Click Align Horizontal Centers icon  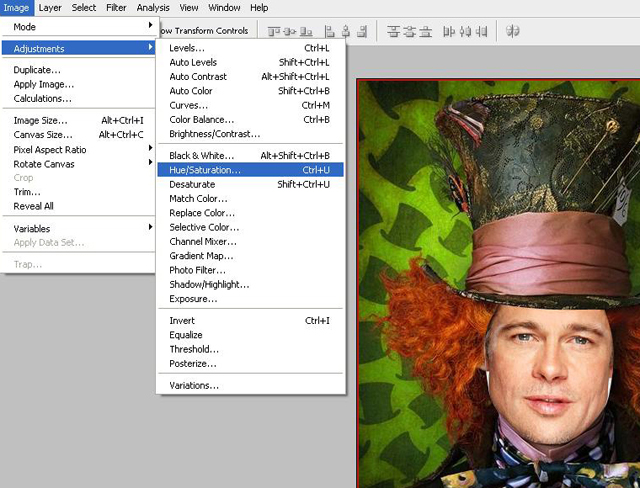pyautogui.click(x=346, y=31)
